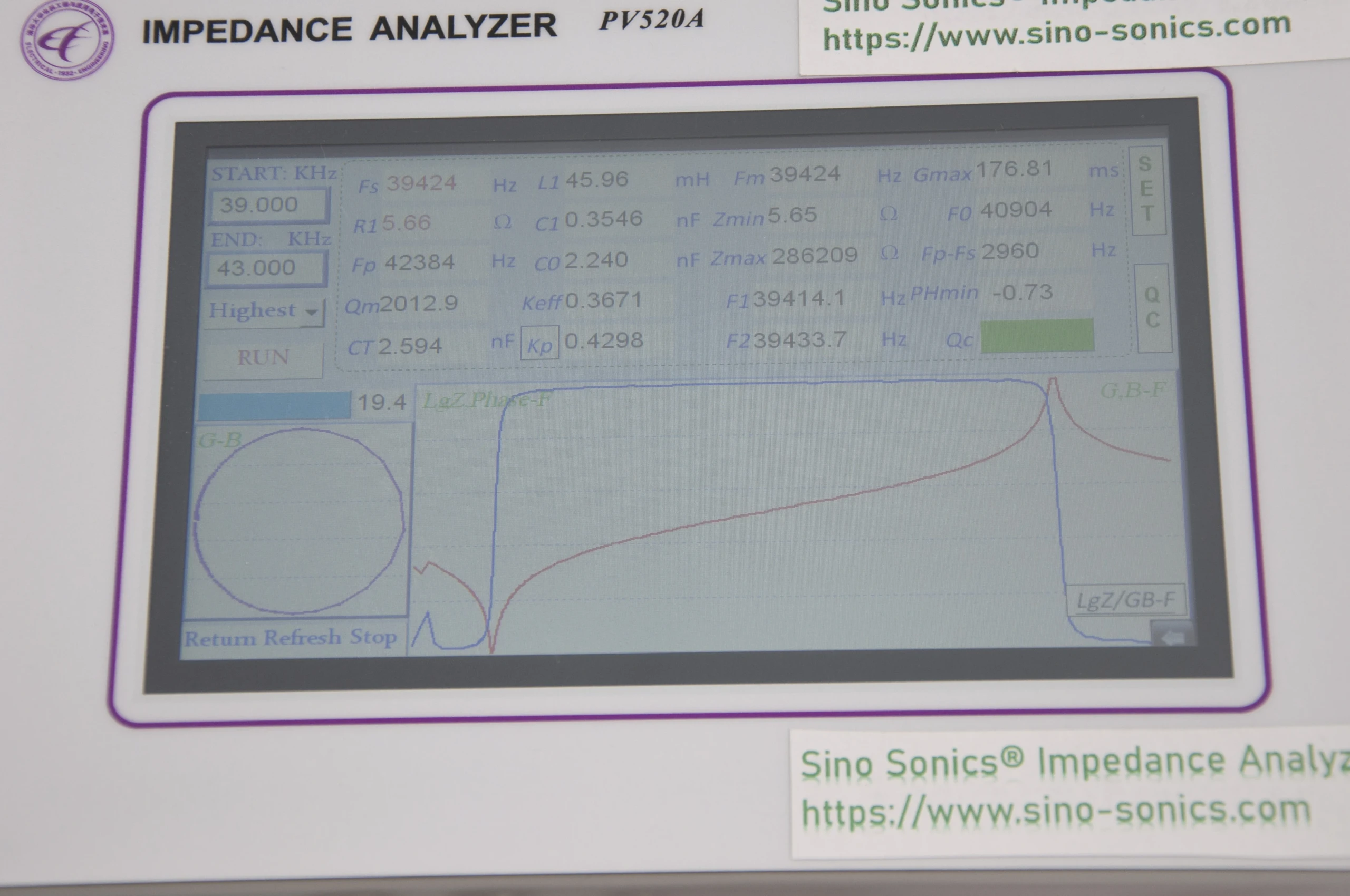Select the G-B admittance circle plot
The image size is (1350, 896).
pos(298,521)
